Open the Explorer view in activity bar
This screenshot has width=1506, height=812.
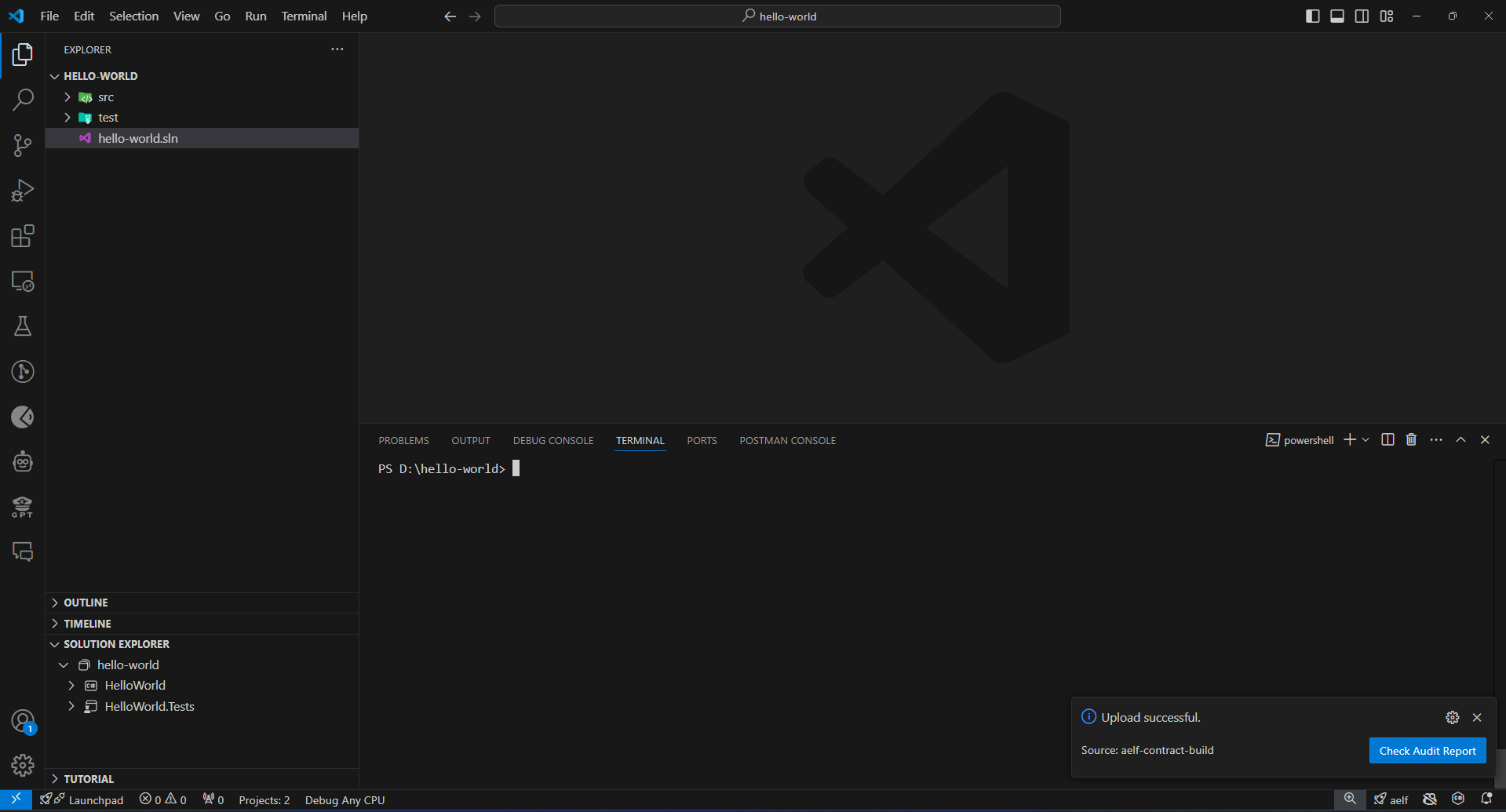(x=23, y=55)
